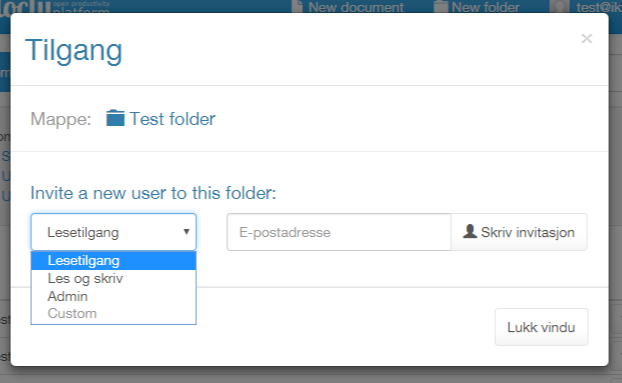Image resolution: width=622 pixels, height=383 pixels.
Task: Pick the Admin access option
Action: pos(113,296)
